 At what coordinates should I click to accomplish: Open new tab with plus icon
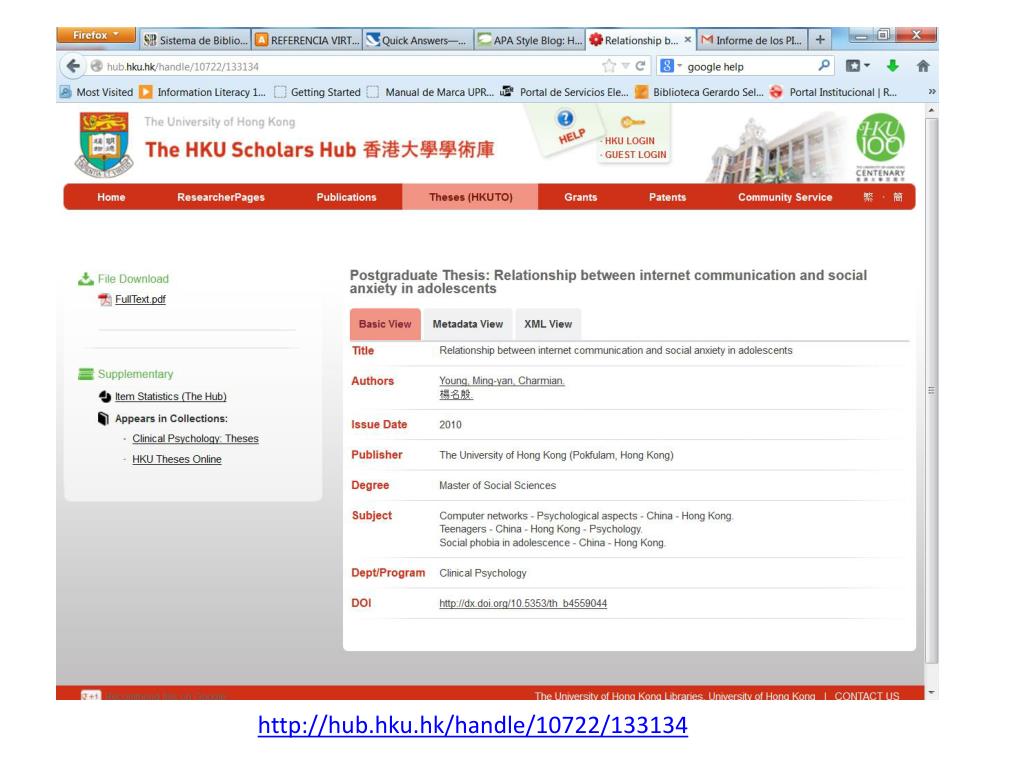pos(820,40)
